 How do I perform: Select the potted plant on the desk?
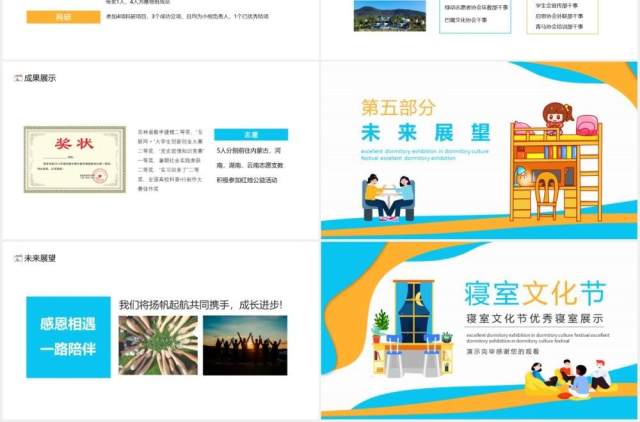381,326
